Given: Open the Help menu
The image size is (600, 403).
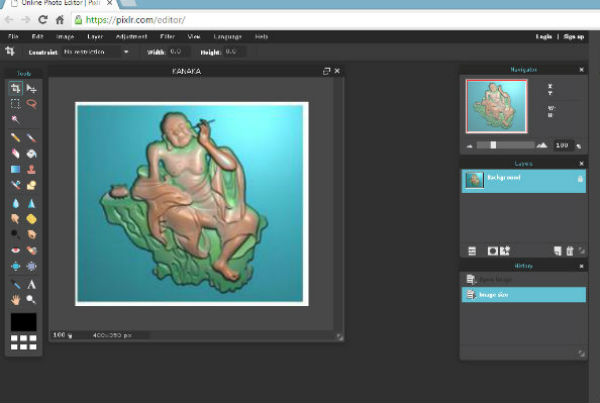Looking at the screenshot, I should pos(261,37).
